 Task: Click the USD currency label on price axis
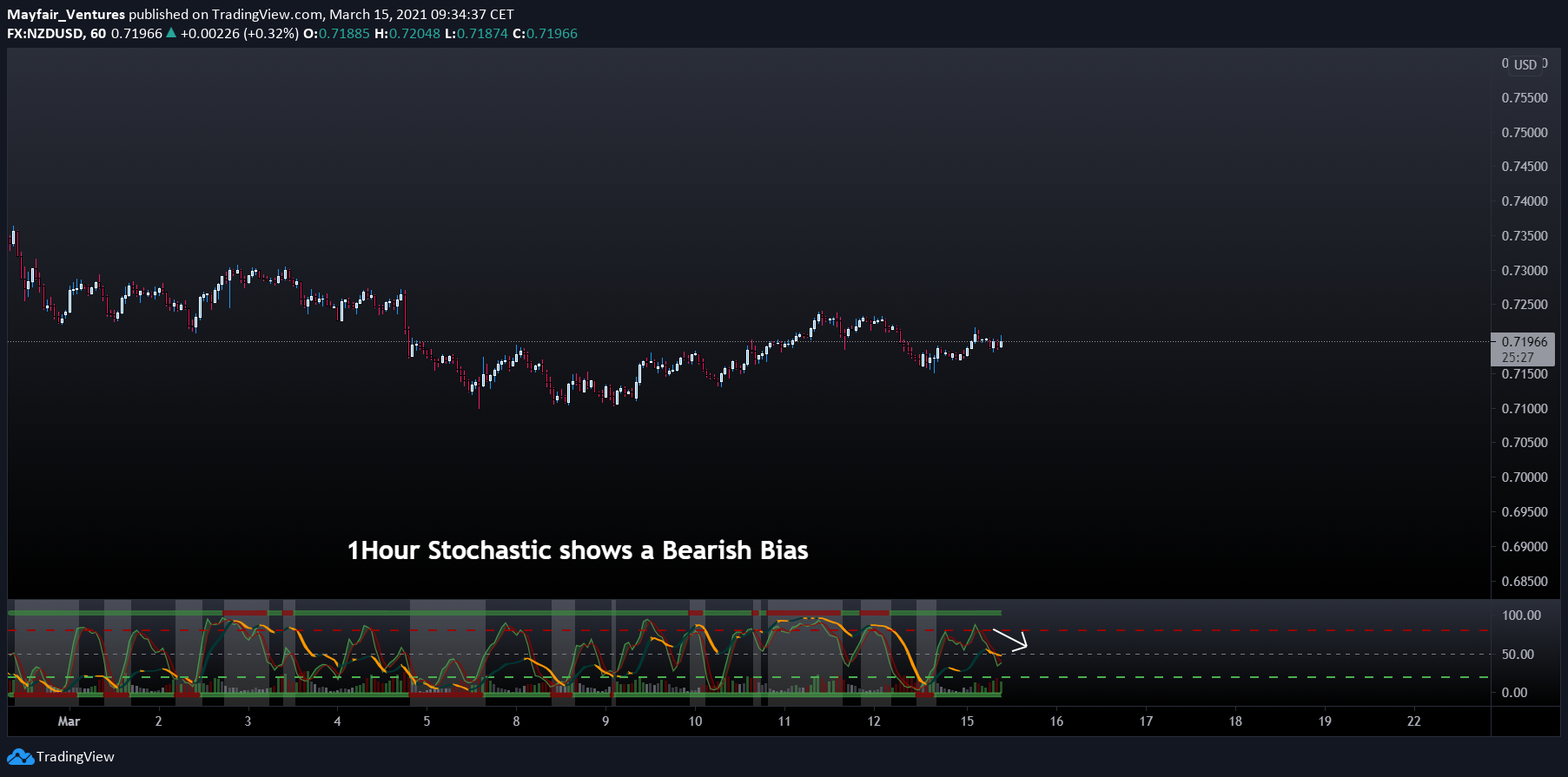pos(1525,64)
